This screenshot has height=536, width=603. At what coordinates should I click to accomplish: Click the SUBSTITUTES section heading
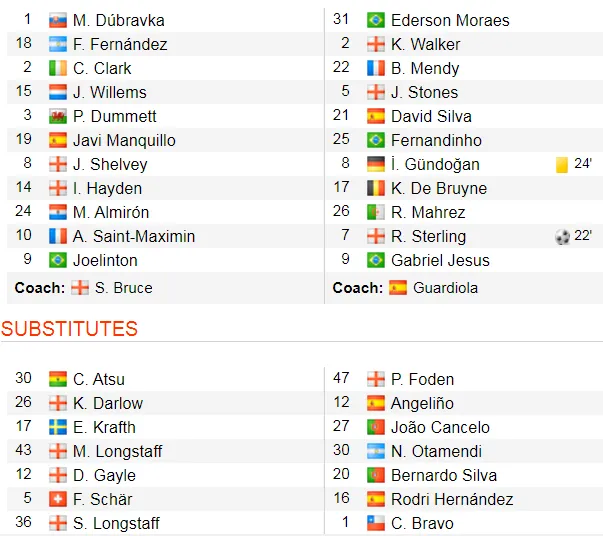tap(69, 329)
